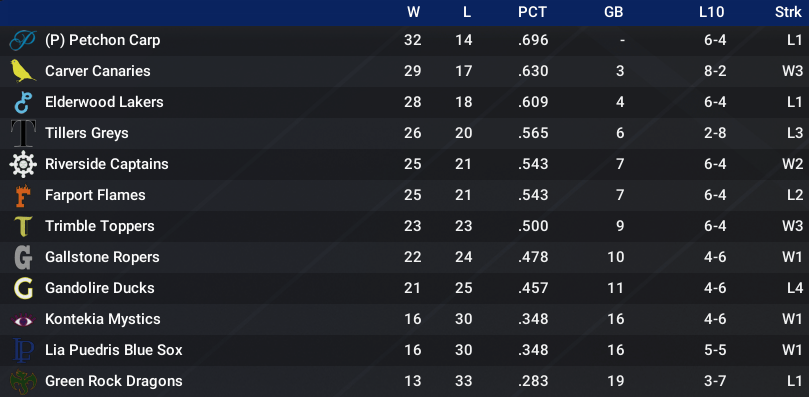Open the Elderwood Lakers logo icon
The image size is (809, 397).
pos(23,102)
